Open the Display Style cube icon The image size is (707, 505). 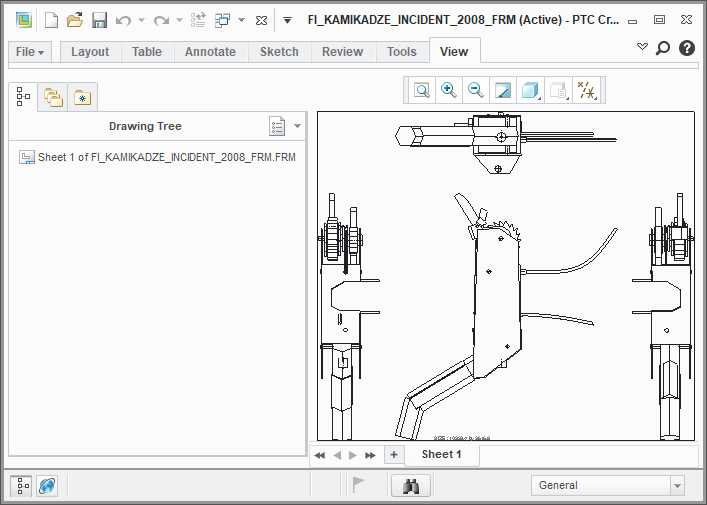coord(531,90)
